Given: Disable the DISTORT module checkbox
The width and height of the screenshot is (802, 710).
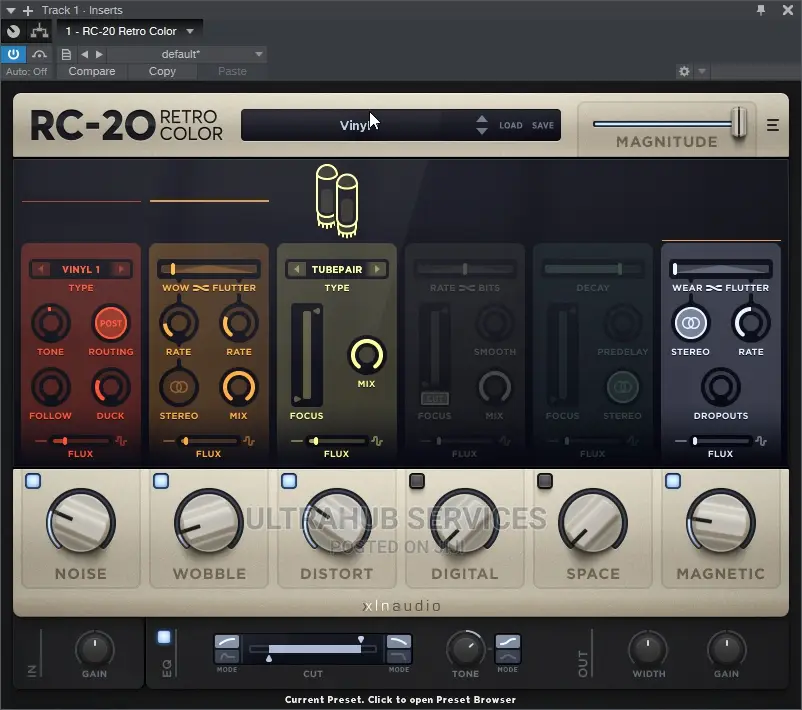Looking at the screenshot, I should click(x=289, y=481).
